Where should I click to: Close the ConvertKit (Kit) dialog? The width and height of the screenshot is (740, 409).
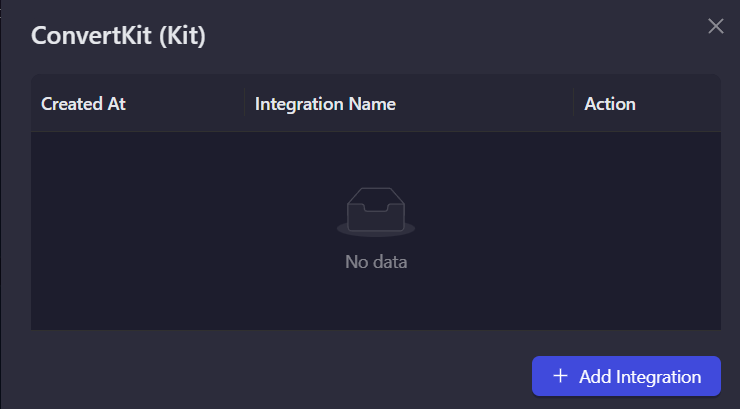coord(716,26)
